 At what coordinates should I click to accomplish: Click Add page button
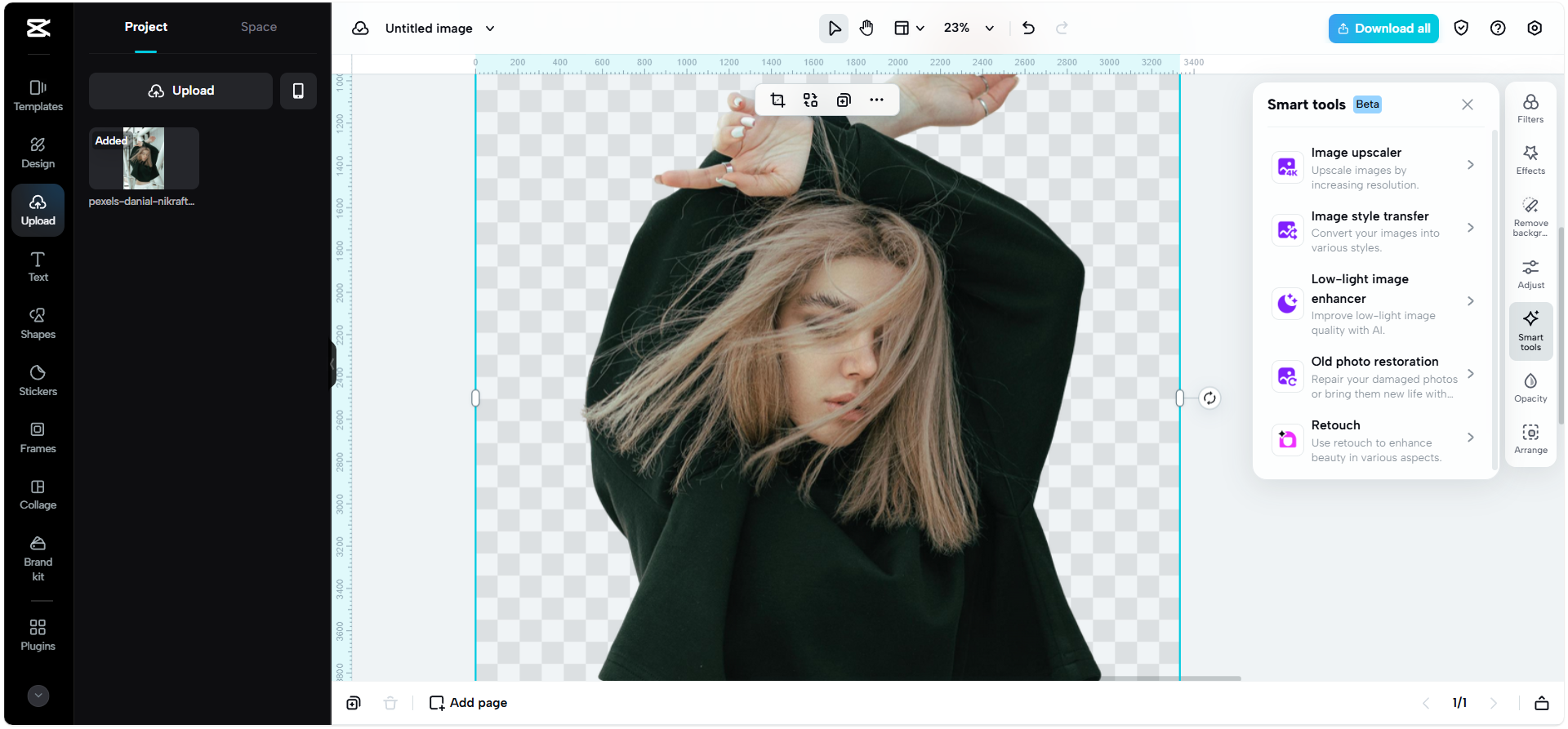tap(469, 703)
